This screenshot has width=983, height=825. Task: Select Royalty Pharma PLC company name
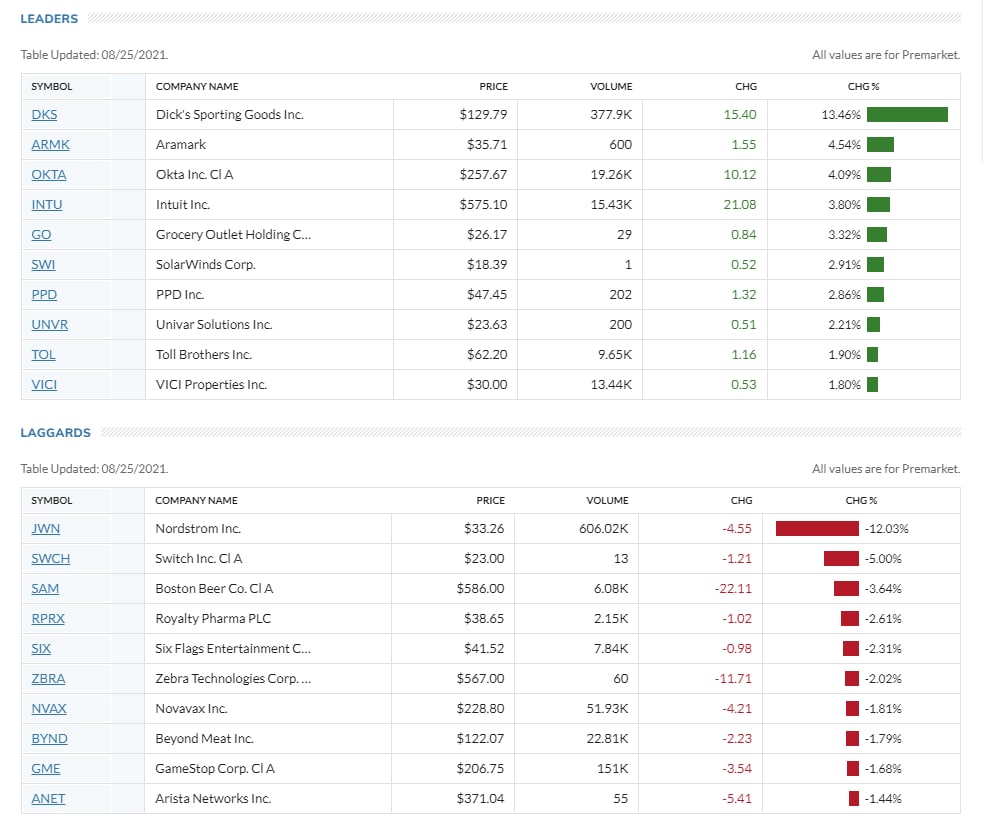pos(213,619)
